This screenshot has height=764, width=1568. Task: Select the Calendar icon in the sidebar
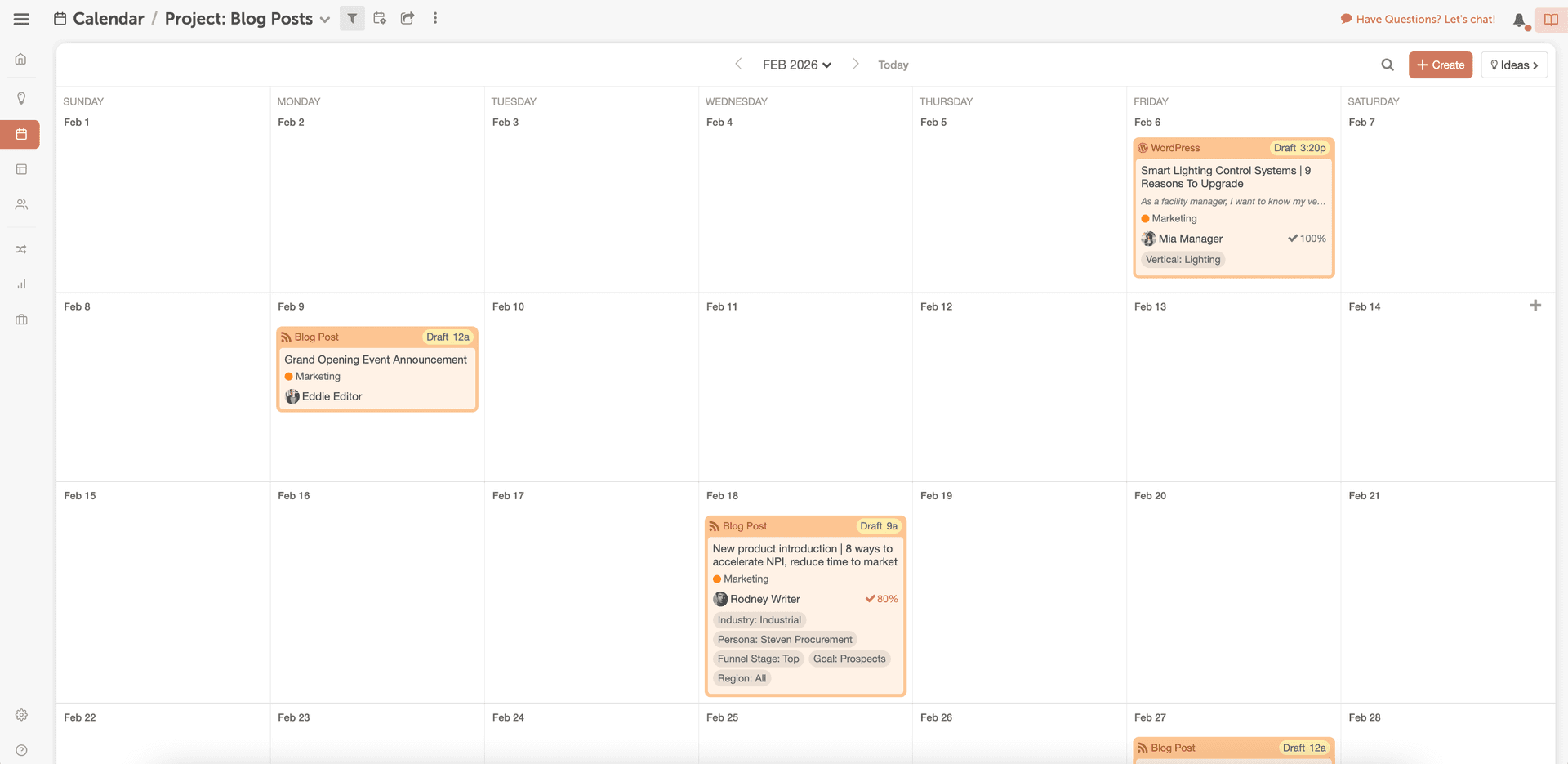tap(21, 134)
